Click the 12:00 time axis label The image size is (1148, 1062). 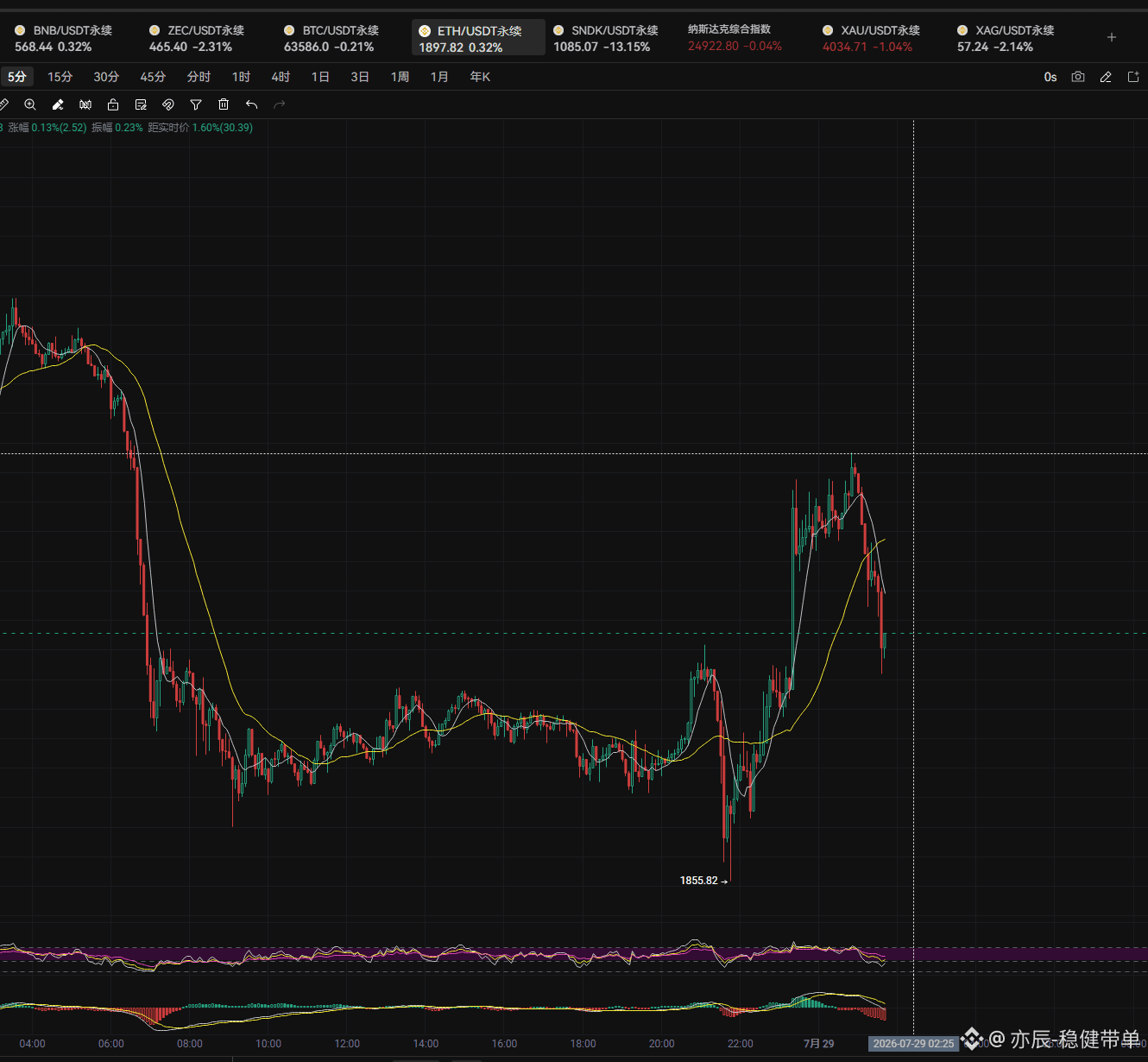347,1044
